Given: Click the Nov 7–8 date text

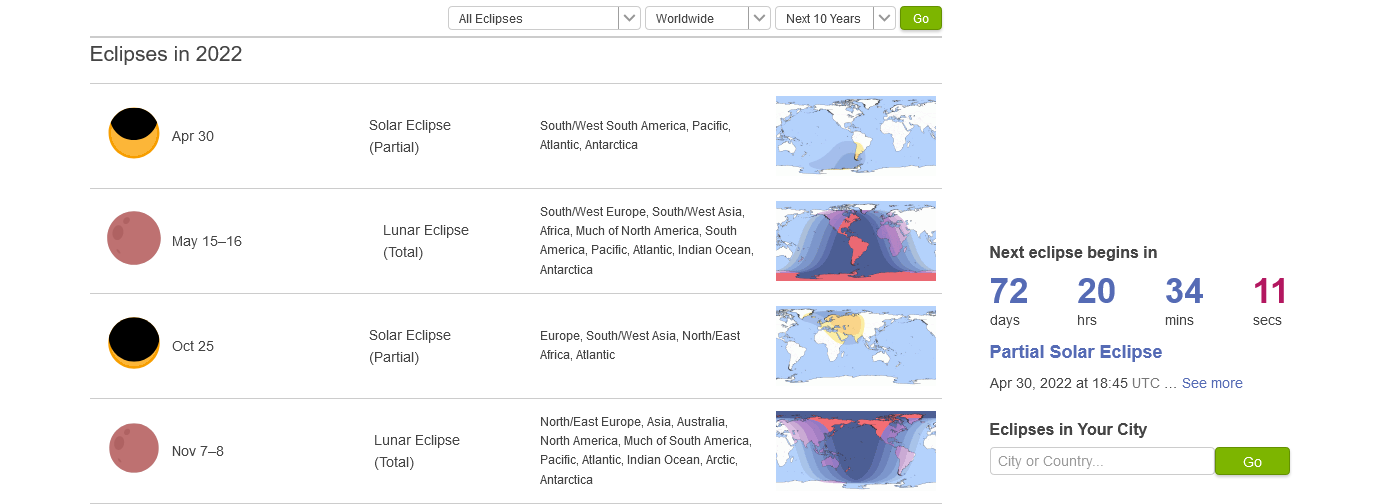Looking at the screenshot, I should (198, 451).
